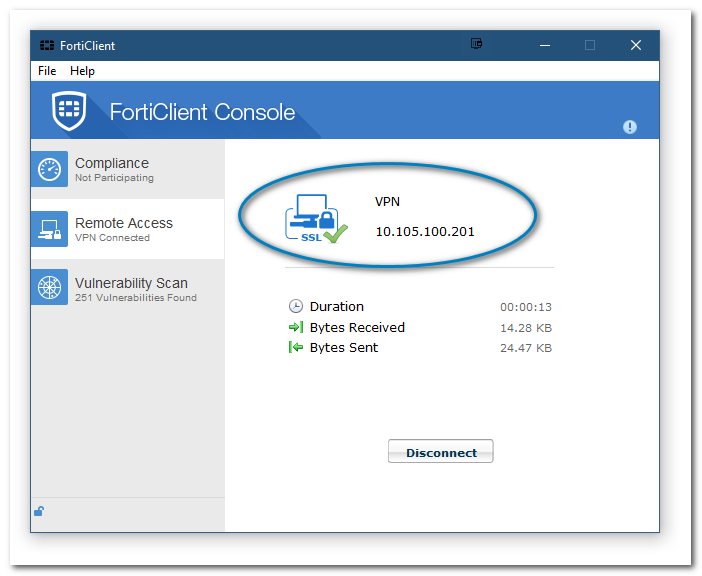
Task: Open the Help menu
Action: (x=82, y=71)
